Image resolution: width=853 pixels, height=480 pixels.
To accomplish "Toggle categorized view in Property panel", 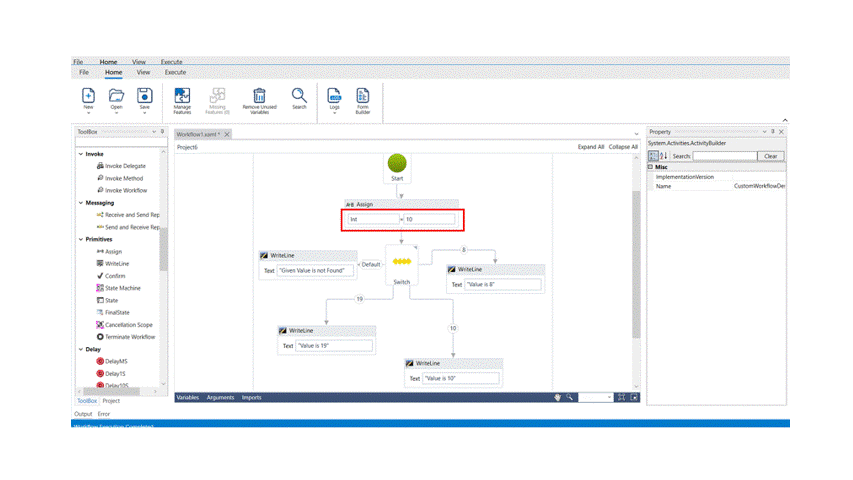I will (x=654, y=156).
